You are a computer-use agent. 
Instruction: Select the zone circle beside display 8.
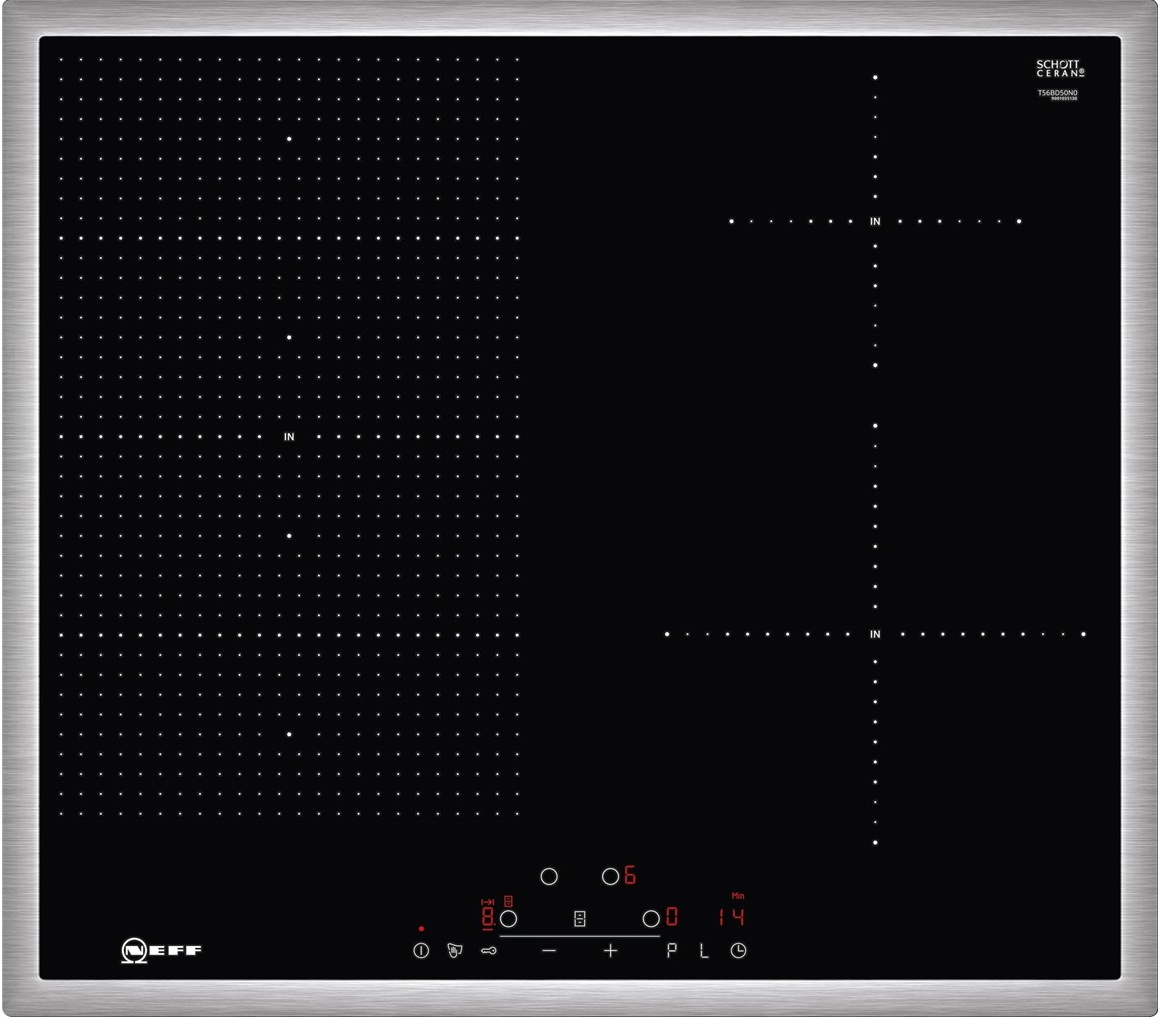pyautogui.click(x=509, y=919)
